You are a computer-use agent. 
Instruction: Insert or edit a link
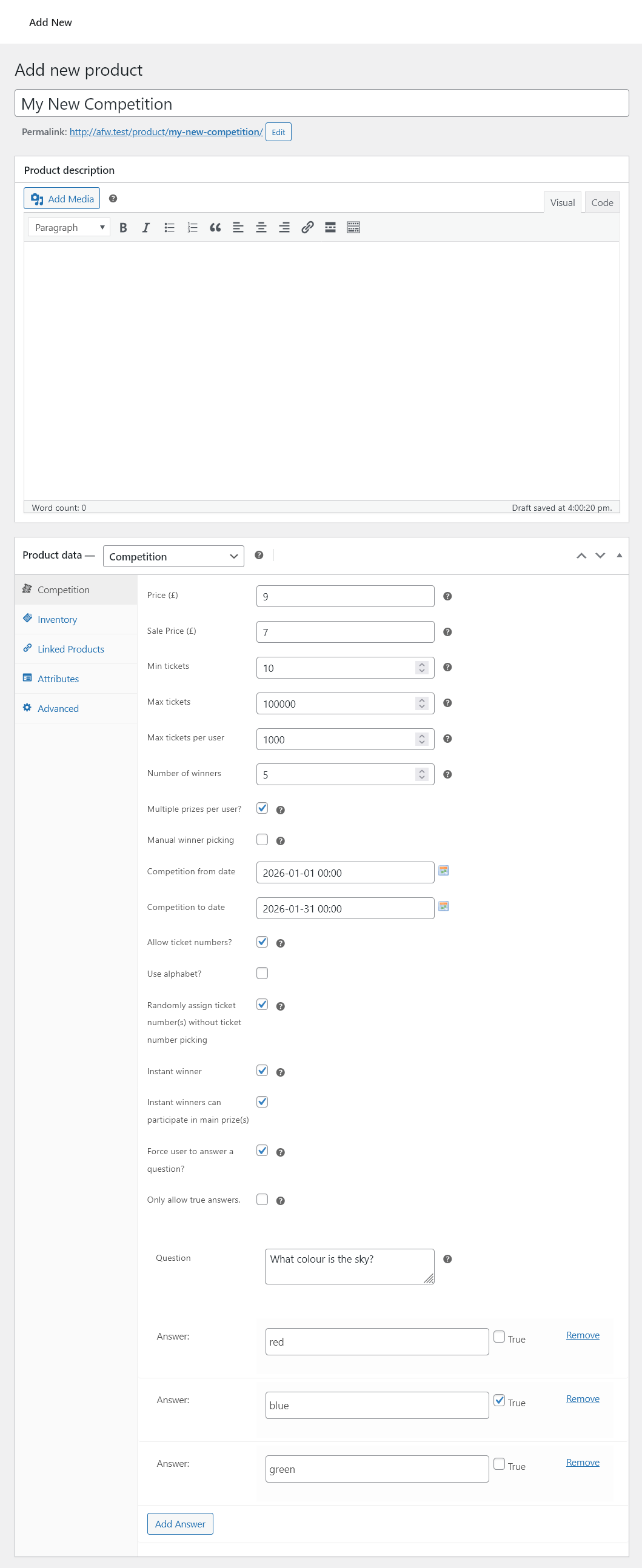(307, 228)
